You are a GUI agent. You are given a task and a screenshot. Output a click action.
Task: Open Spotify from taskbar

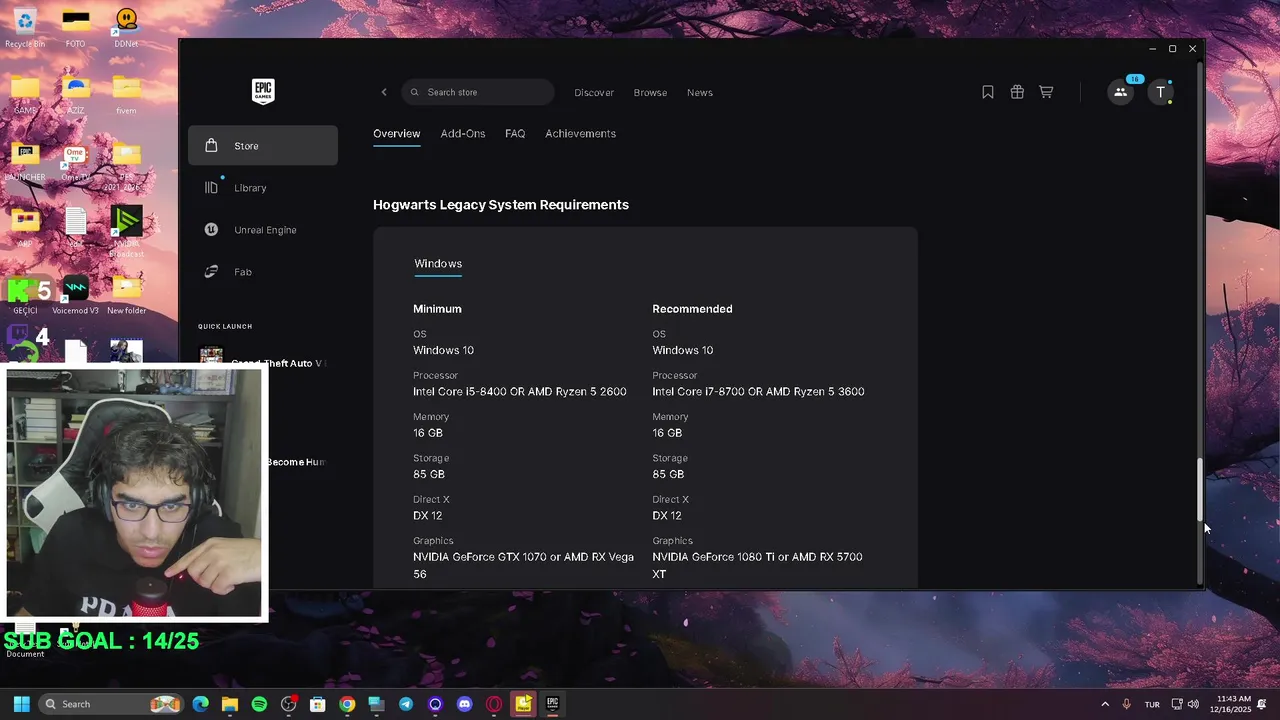click(259, 704)
